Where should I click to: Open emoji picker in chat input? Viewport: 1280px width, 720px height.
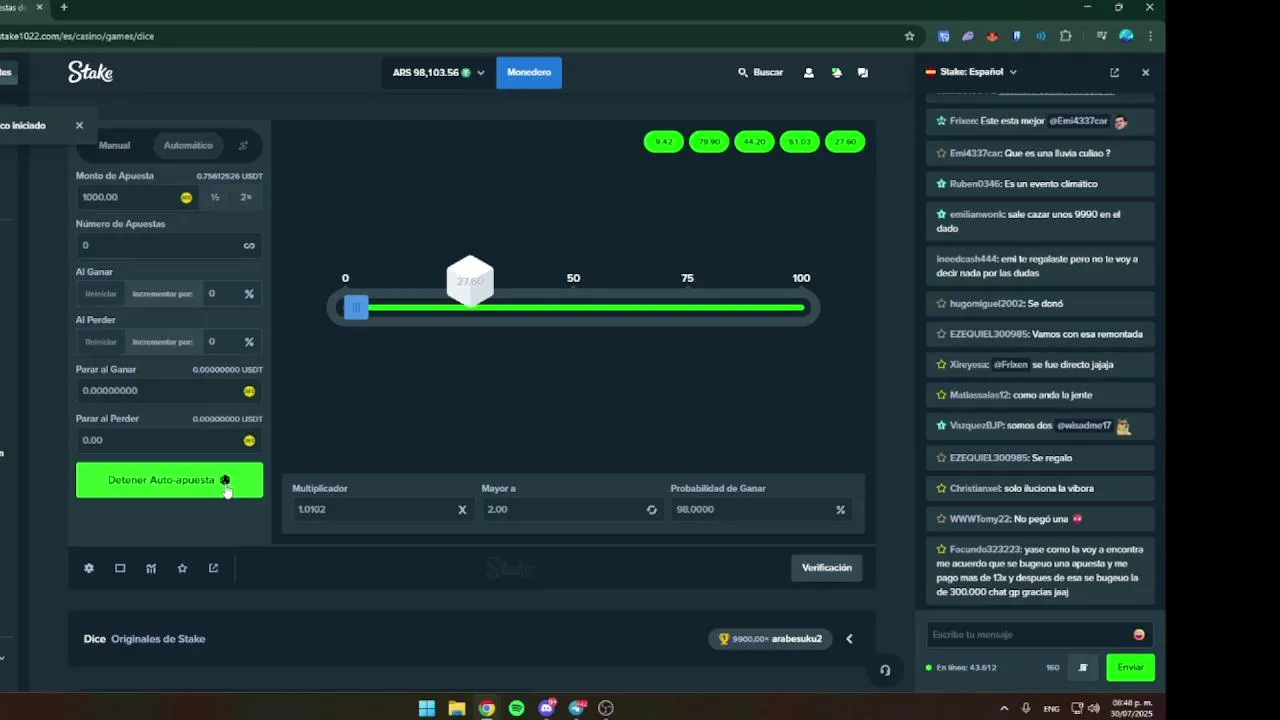pyautogui.click(x=1139, y=635)
